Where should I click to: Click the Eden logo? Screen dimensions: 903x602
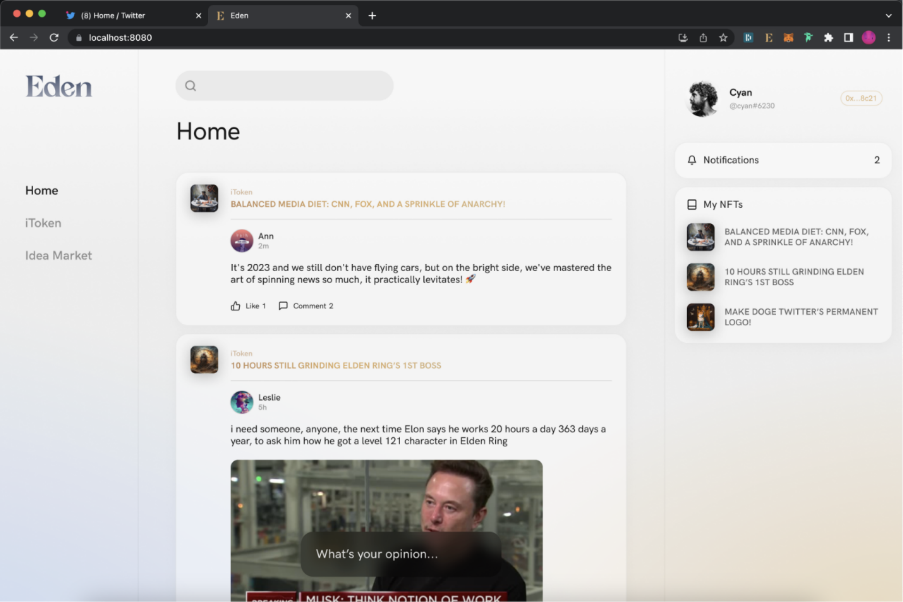click(x=58, y=86)
